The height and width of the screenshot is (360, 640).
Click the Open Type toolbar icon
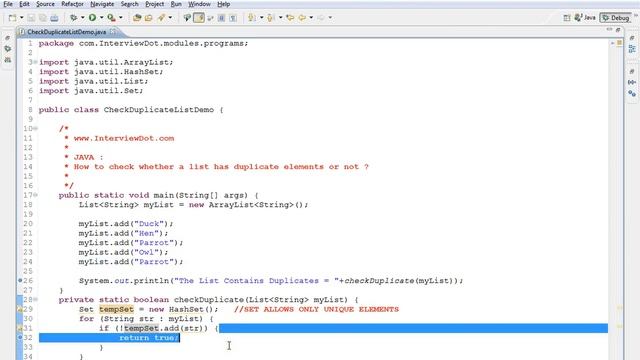[137, 18]
